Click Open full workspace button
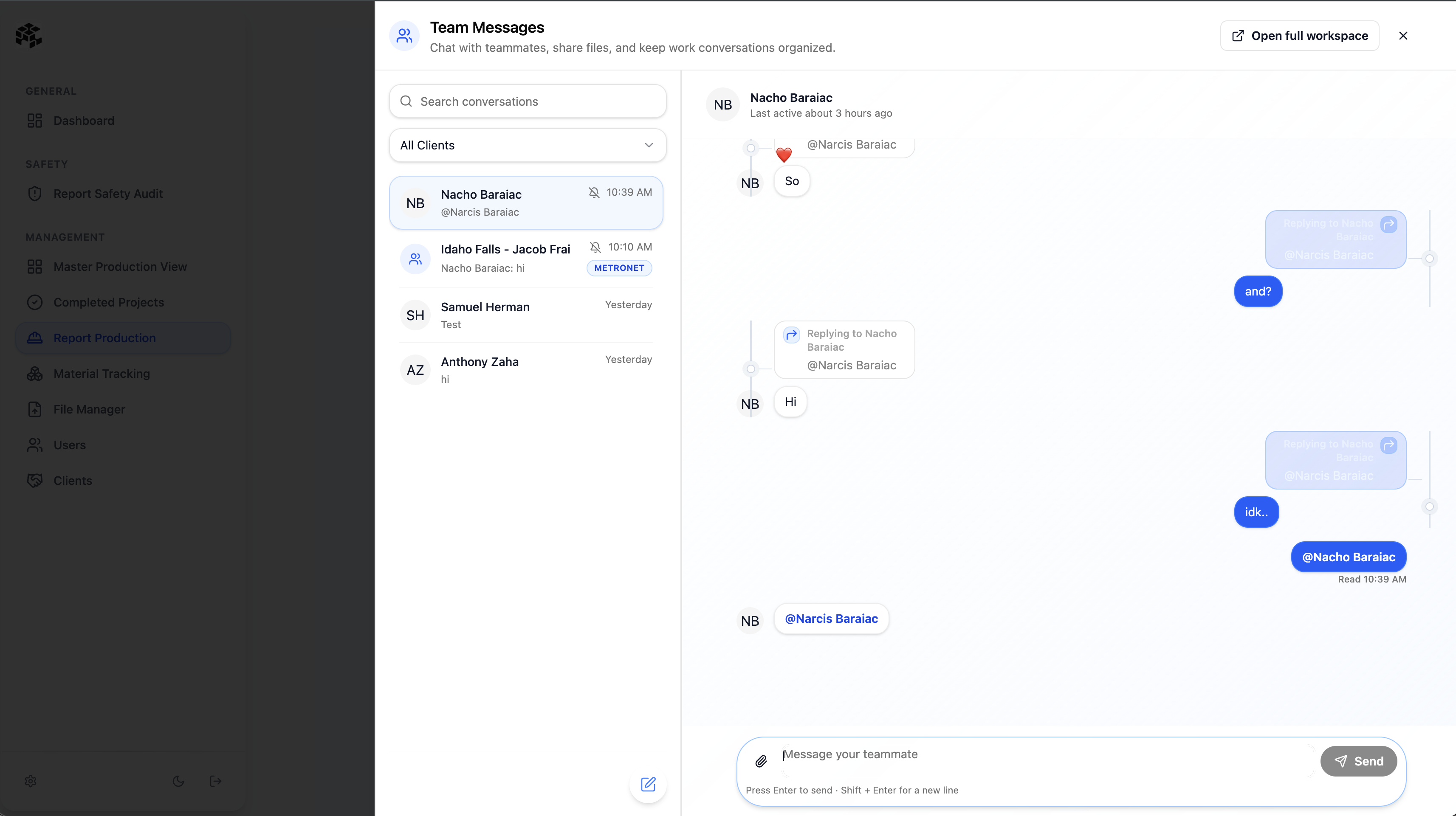The image size is (1456, 816). [1299, 36]
